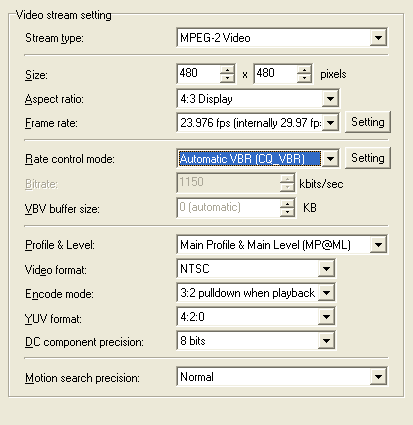
Task: Increase the width size value
Action: [x=227, y=69]
